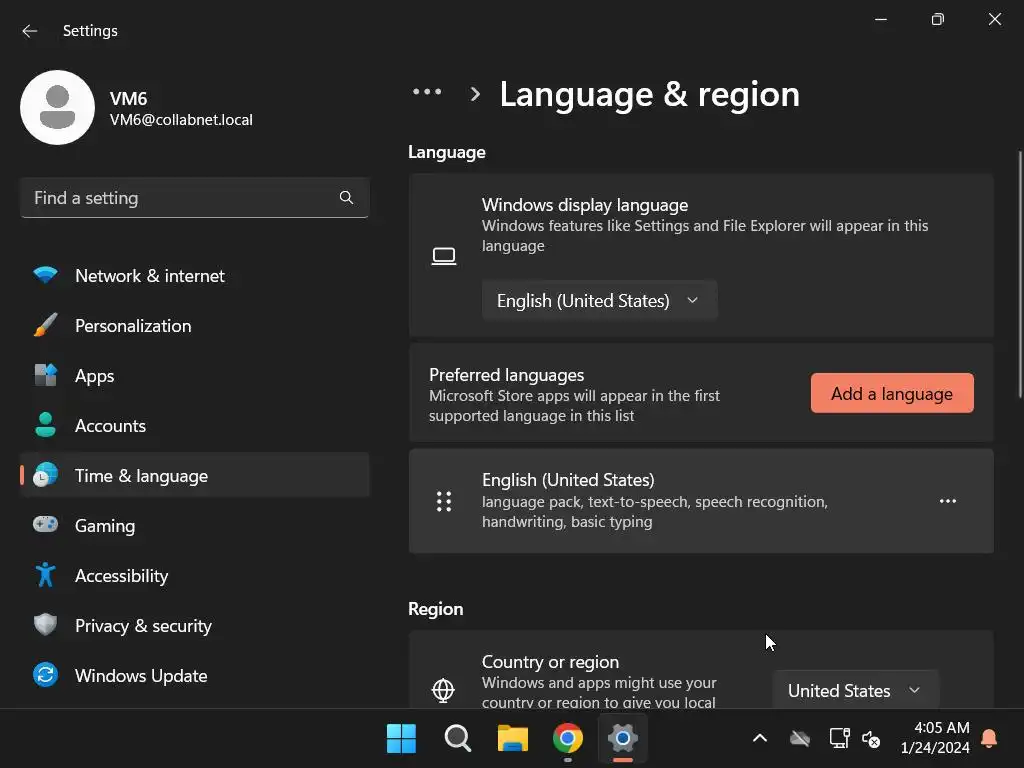
Task: Click into Find a setting search box
Action: (195, 197)
